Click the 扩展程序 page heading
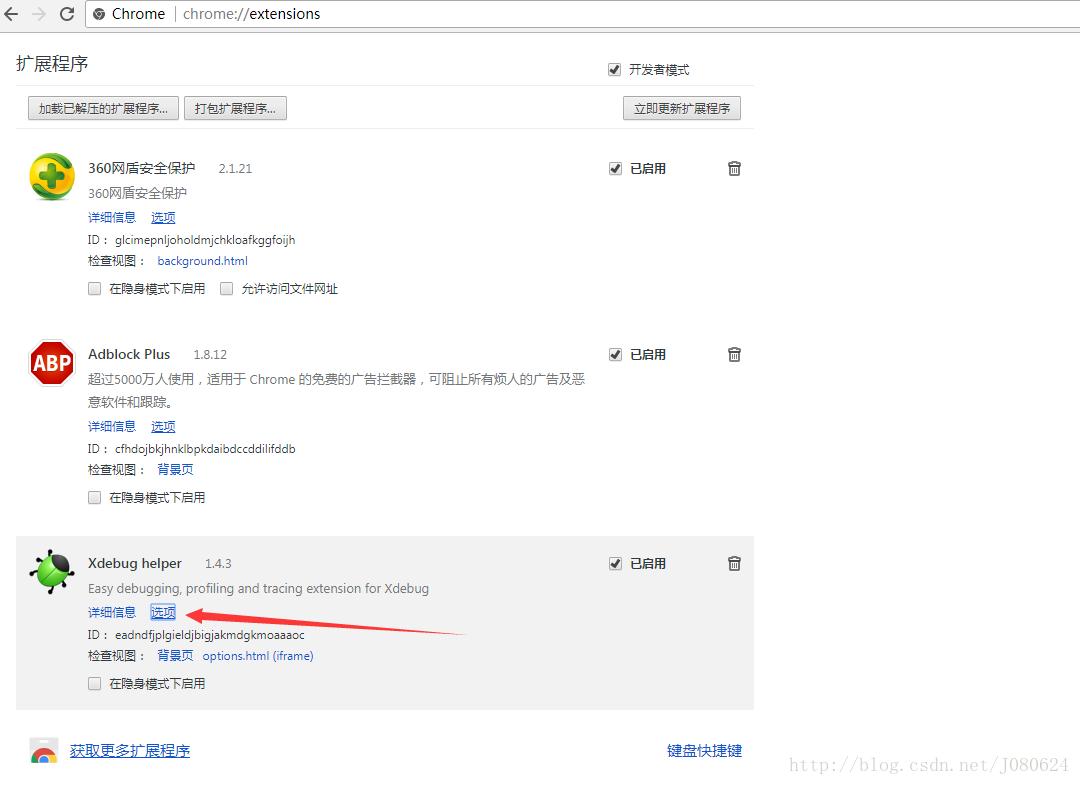The width and height of the screenshot is (1080, 785). pyautogui.click(x=52, y=64)
